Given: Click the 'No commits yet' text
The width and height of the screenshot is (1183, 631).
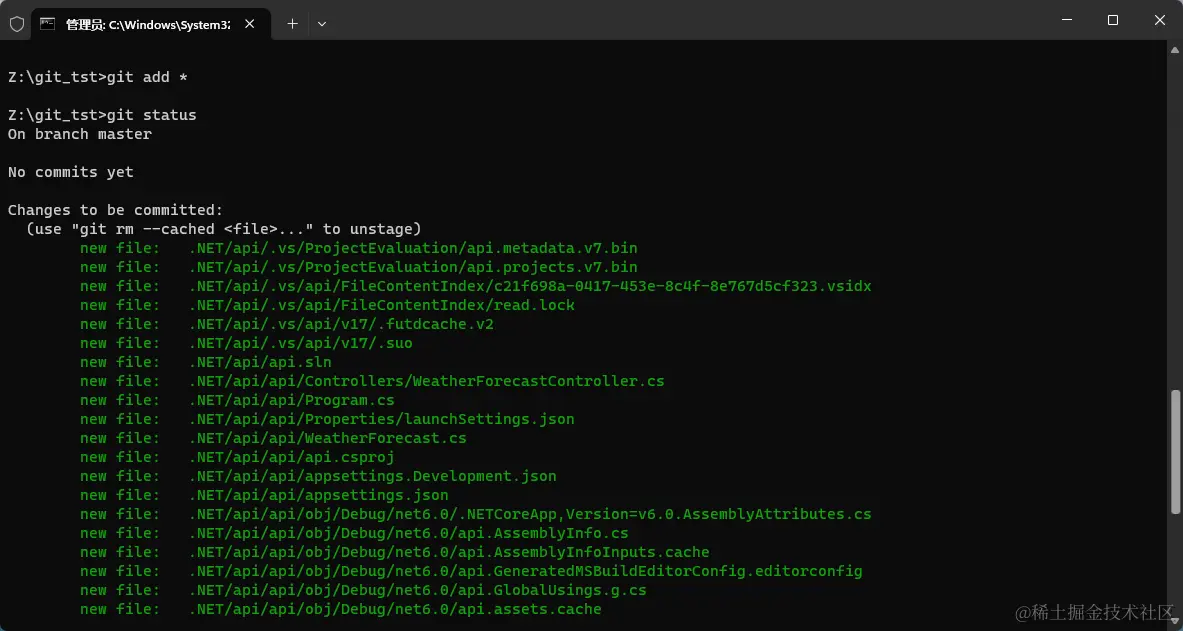Looking at the screenshot, I should 71,172.
